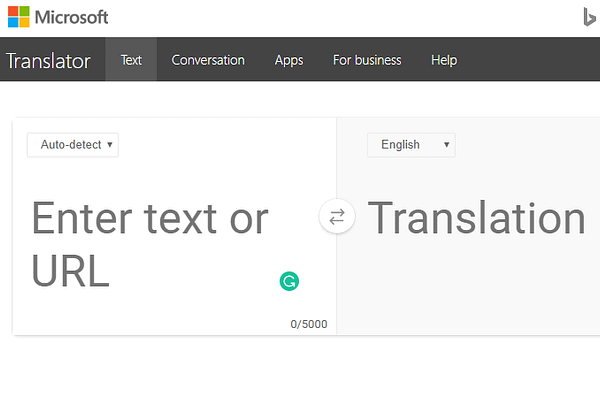Click blank area below the translator box

[x=300, y=380]
